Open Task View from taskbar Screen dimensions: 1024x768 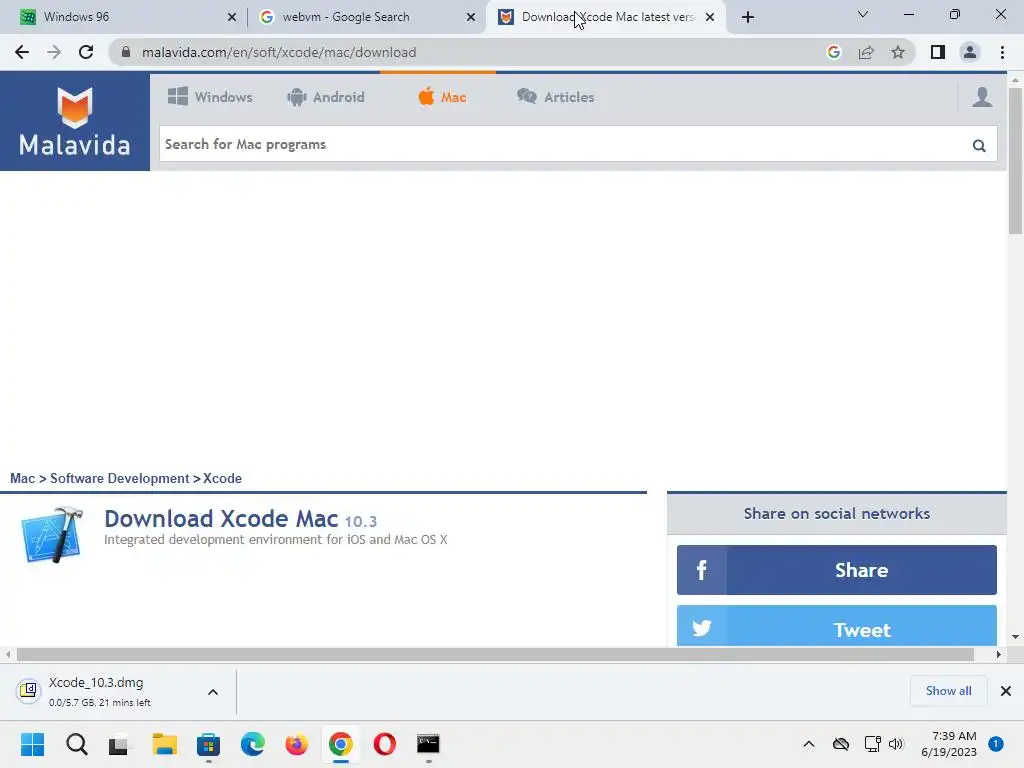point(120,744)
